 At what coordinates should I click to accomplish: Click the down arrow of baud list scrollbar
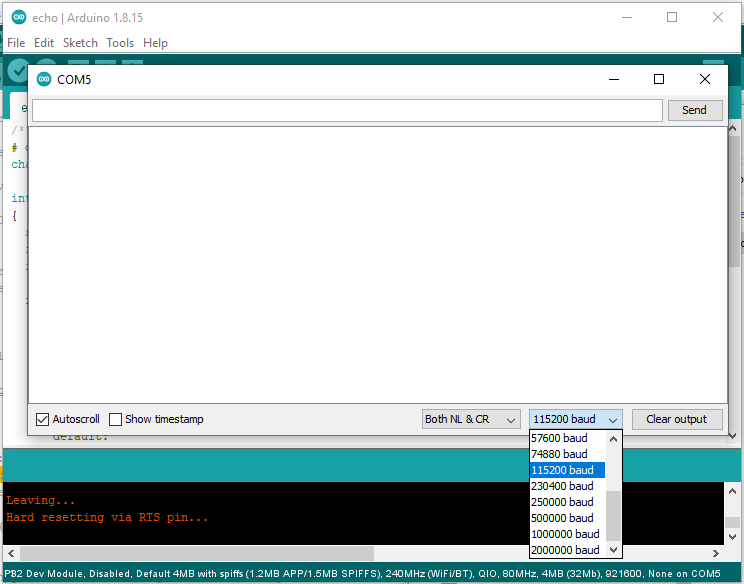pos(614,550)
